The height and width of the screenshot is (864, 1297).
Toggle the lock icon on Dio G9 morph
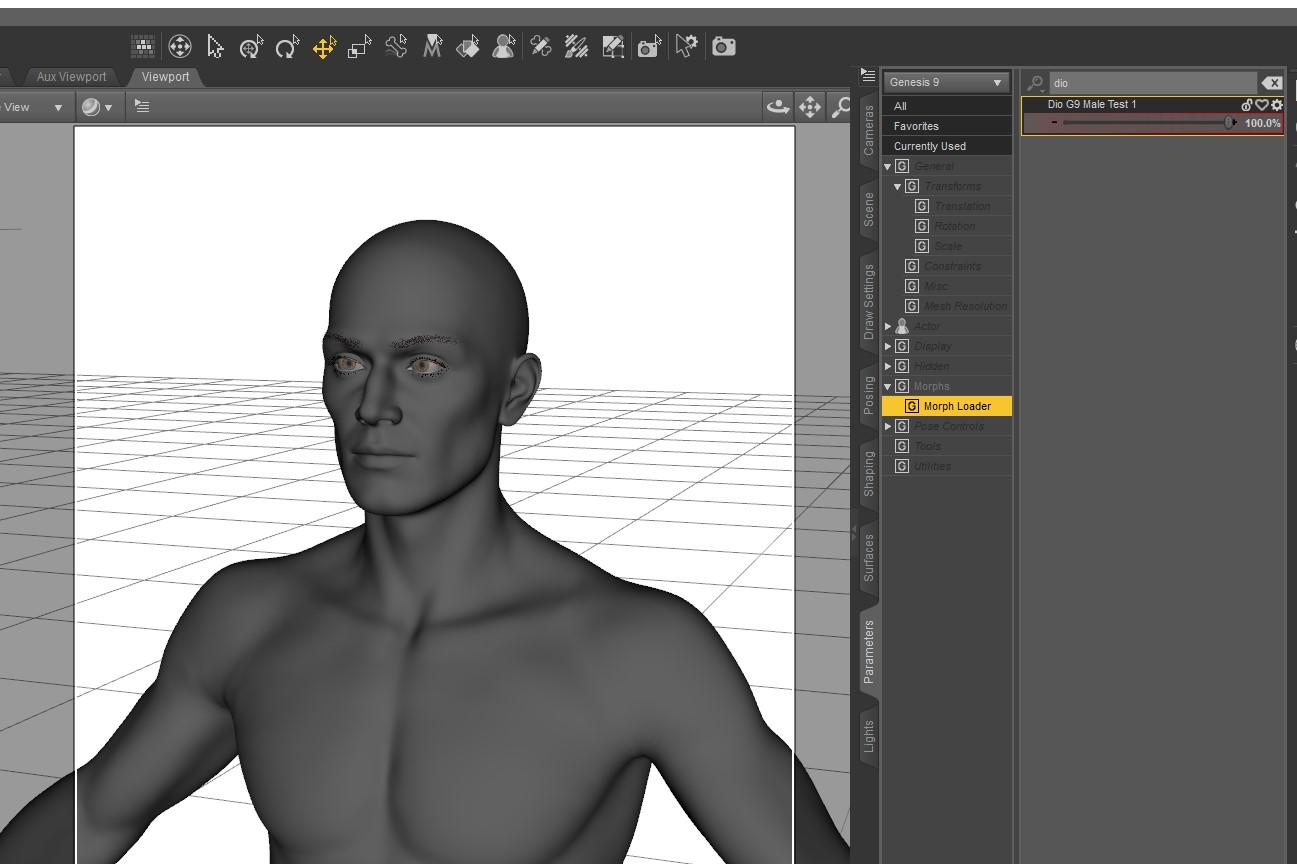1247,105
